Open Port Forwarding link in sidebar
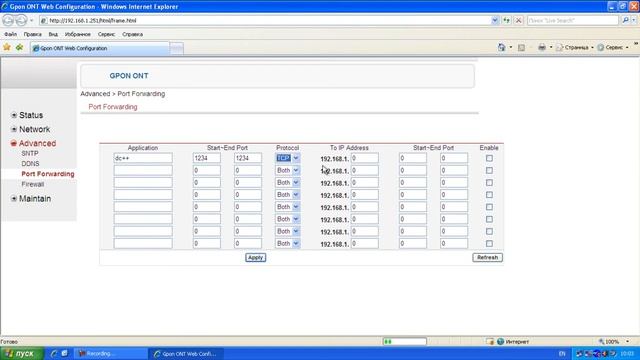 click(48, 174)
